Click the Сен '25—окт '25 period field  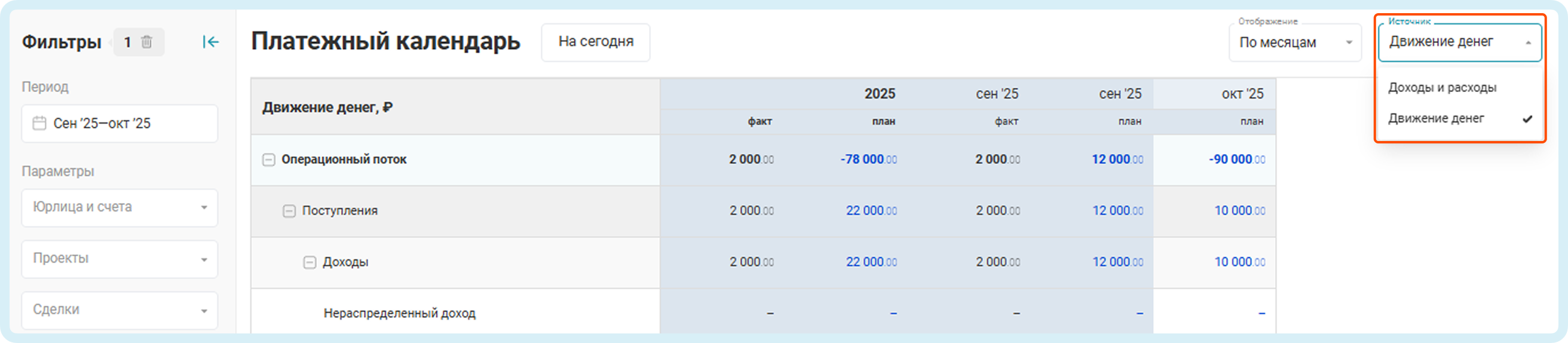tap(120, 124)
